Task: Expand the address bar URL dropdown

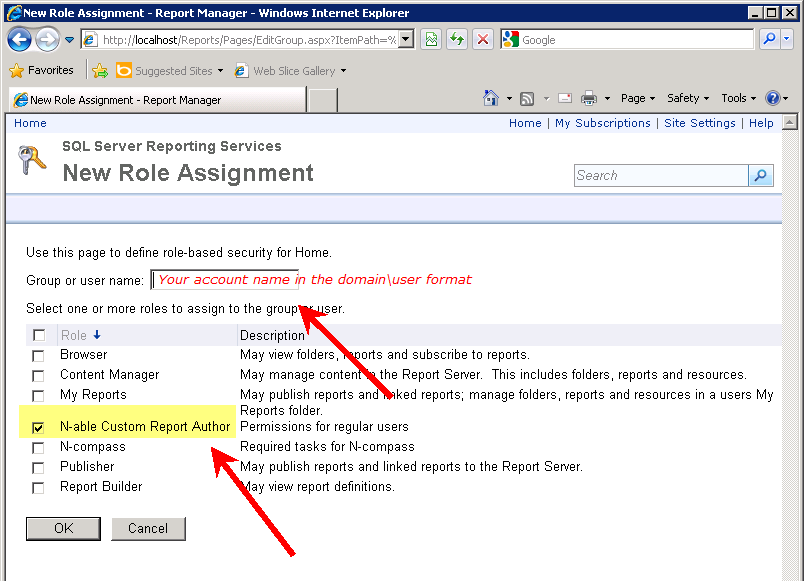Action: pyautogui.click(x=406, y=39)
